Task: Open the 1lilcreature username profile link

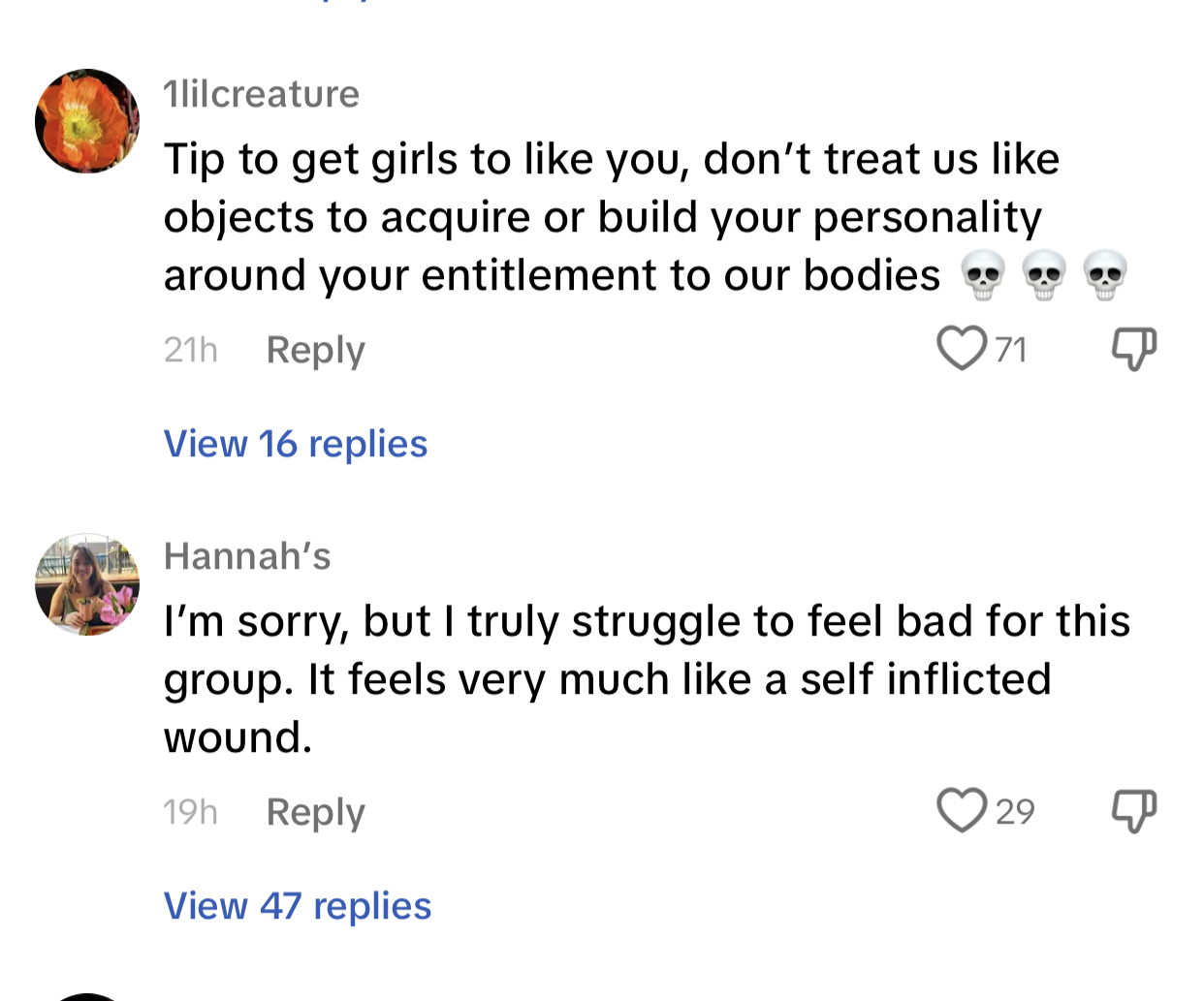Action: point(262,94)
